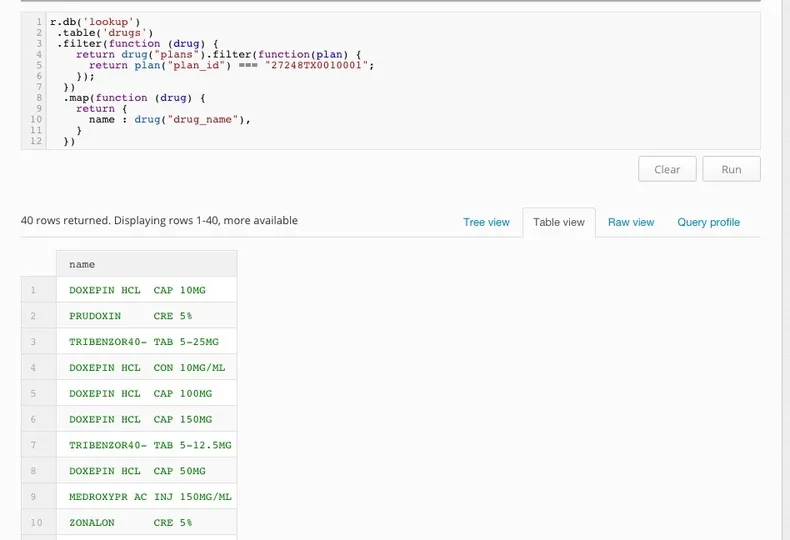Open the Query profile tab
This screenshot has height=540, width=790.
708,222
